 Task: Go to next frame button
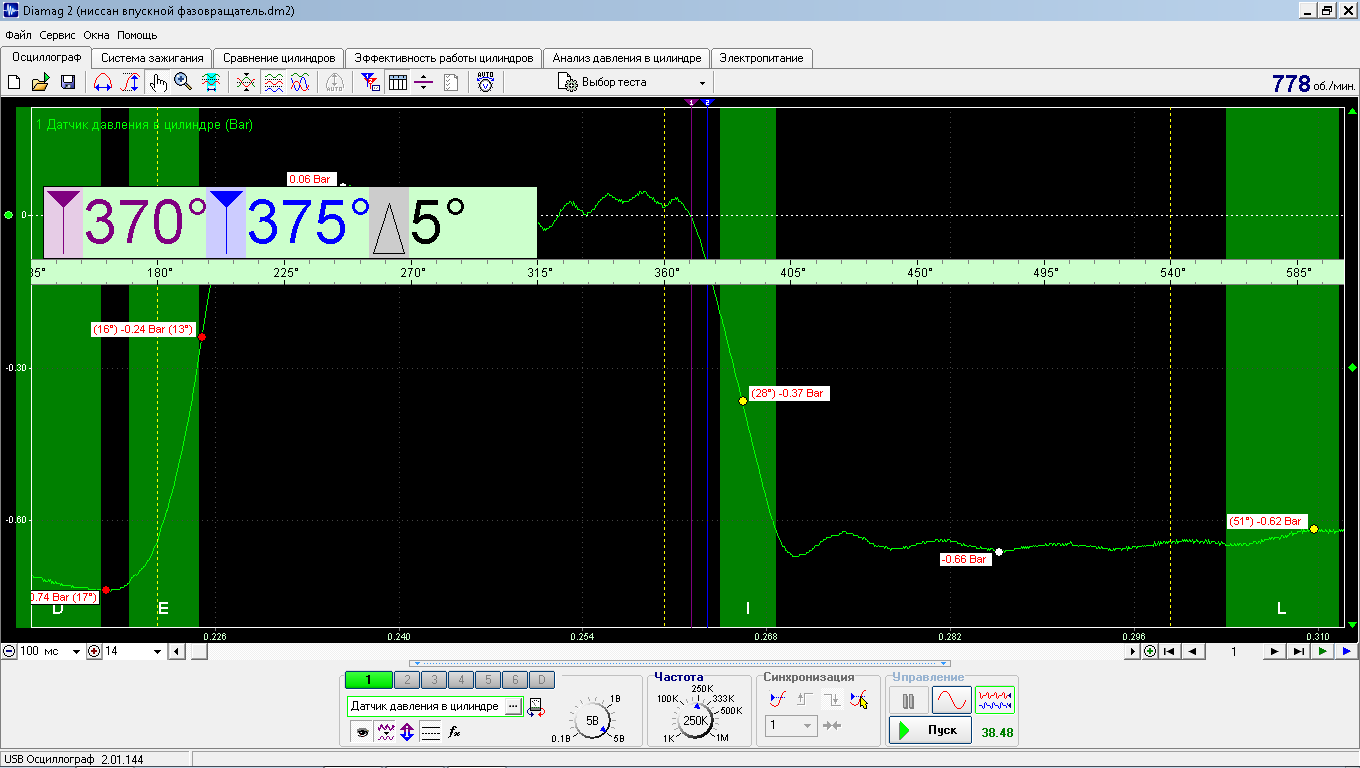coord(1274,651)
